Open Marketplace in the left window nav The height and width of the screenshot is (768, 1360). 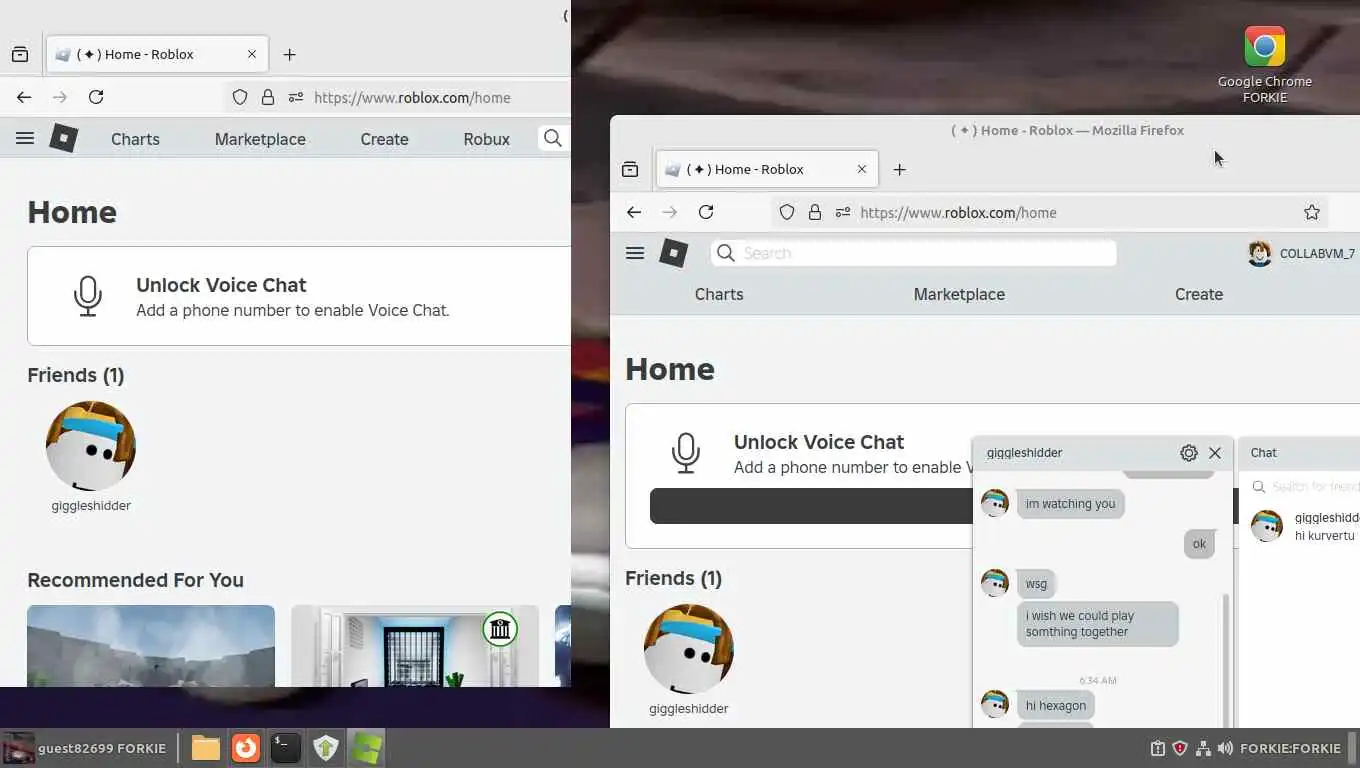[260, 139]
